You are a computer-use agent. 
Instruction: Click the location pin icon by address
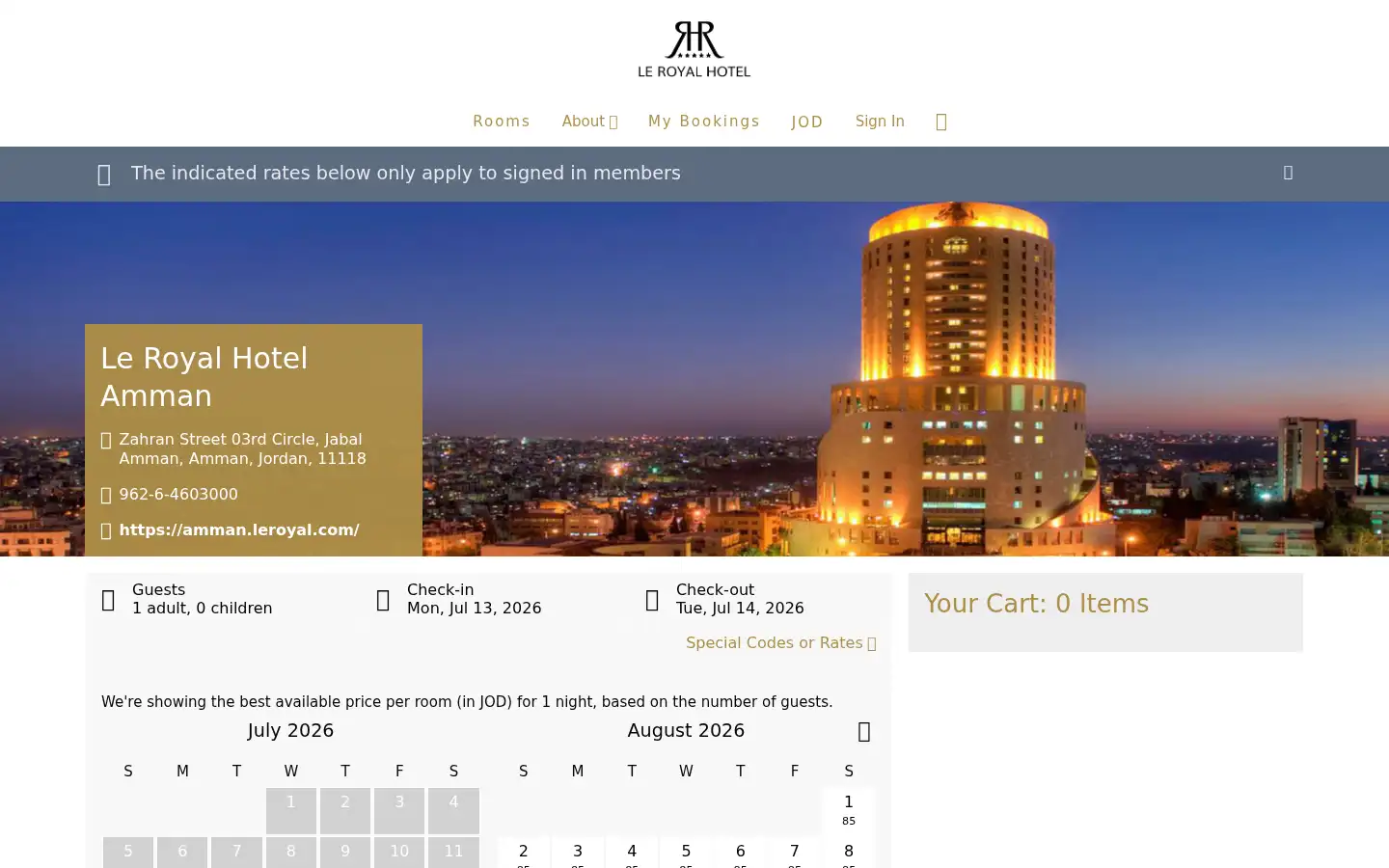[x=106, y=440]
